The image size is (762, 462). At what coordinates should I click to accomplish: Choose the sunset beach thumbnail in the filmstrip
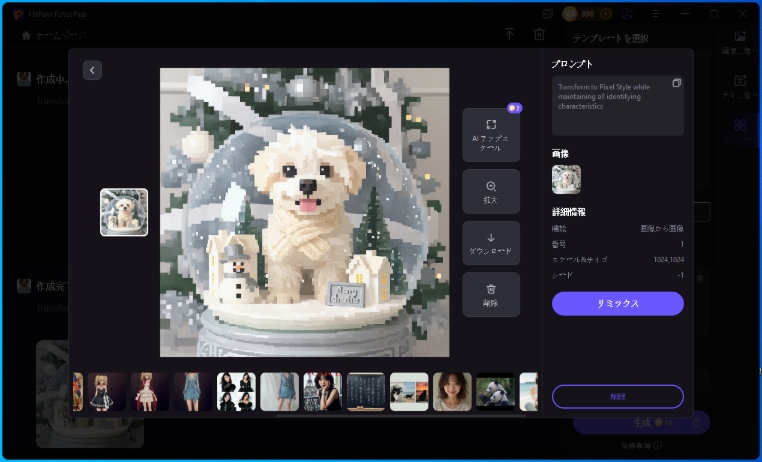click(x=409, y=392)
